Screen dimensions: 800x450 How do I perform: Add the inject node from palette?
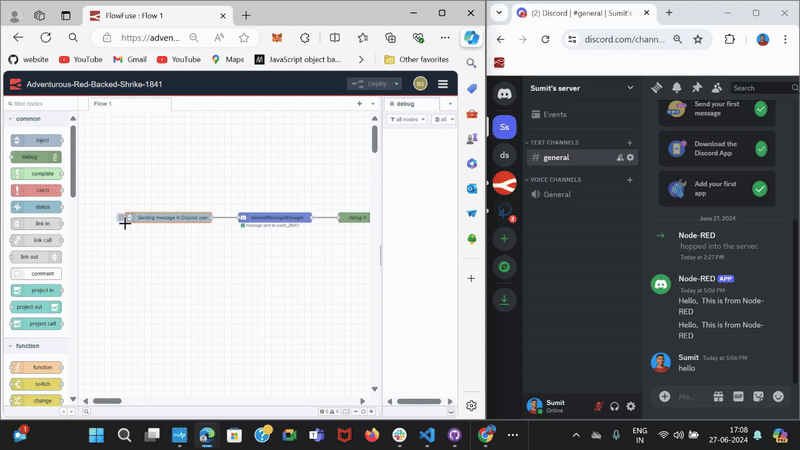pyautogui.click(x=37, y=140)
